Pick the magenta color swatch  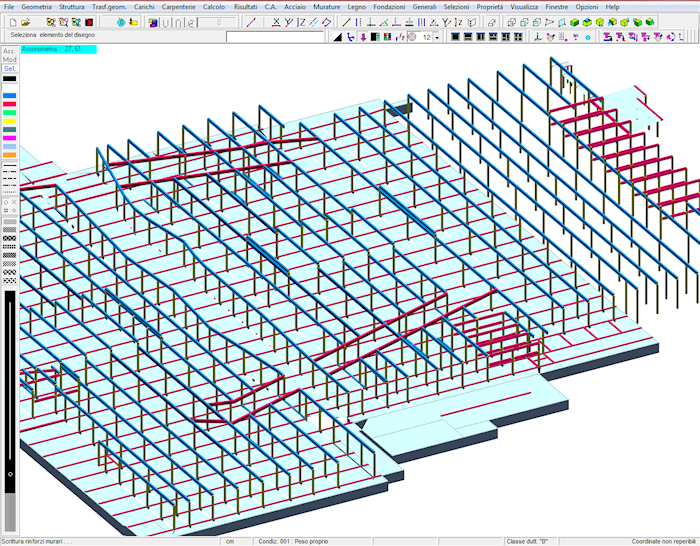point(9,139)
